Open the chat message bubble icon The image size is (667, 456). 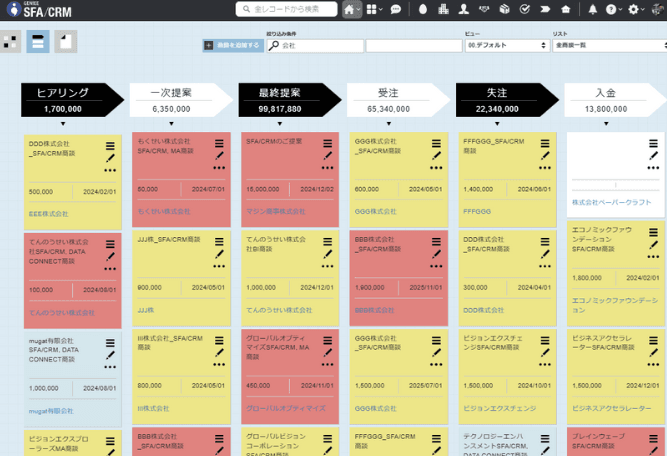[396, 9]
